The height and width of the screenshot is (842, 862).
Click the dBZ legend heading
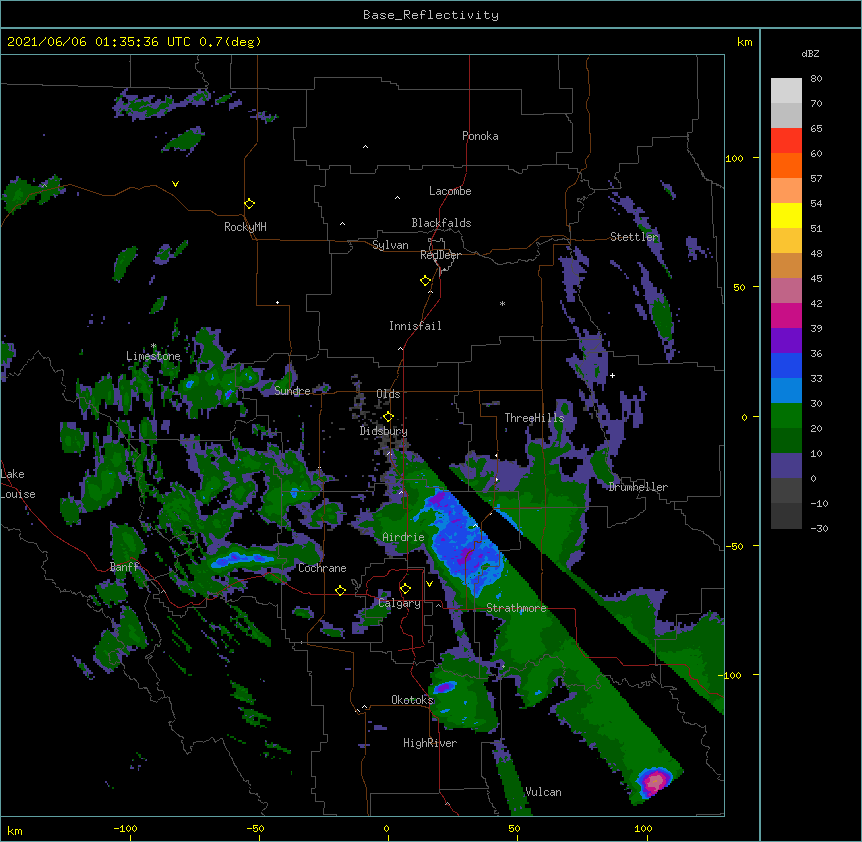[x=810, y=53]
